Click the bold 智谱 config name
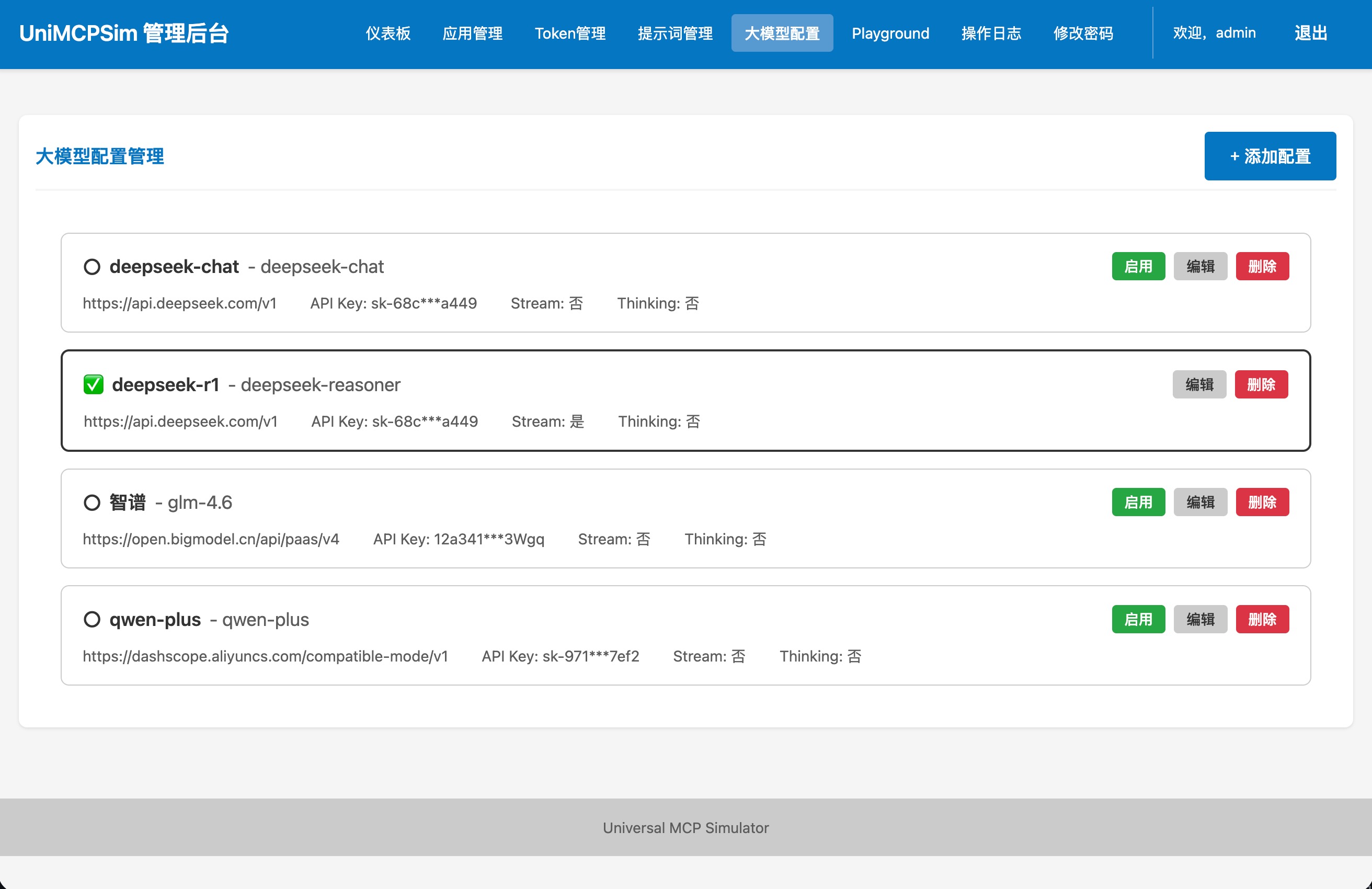The height and width of the screenshot is (889, 1372). tap(128, 503)
